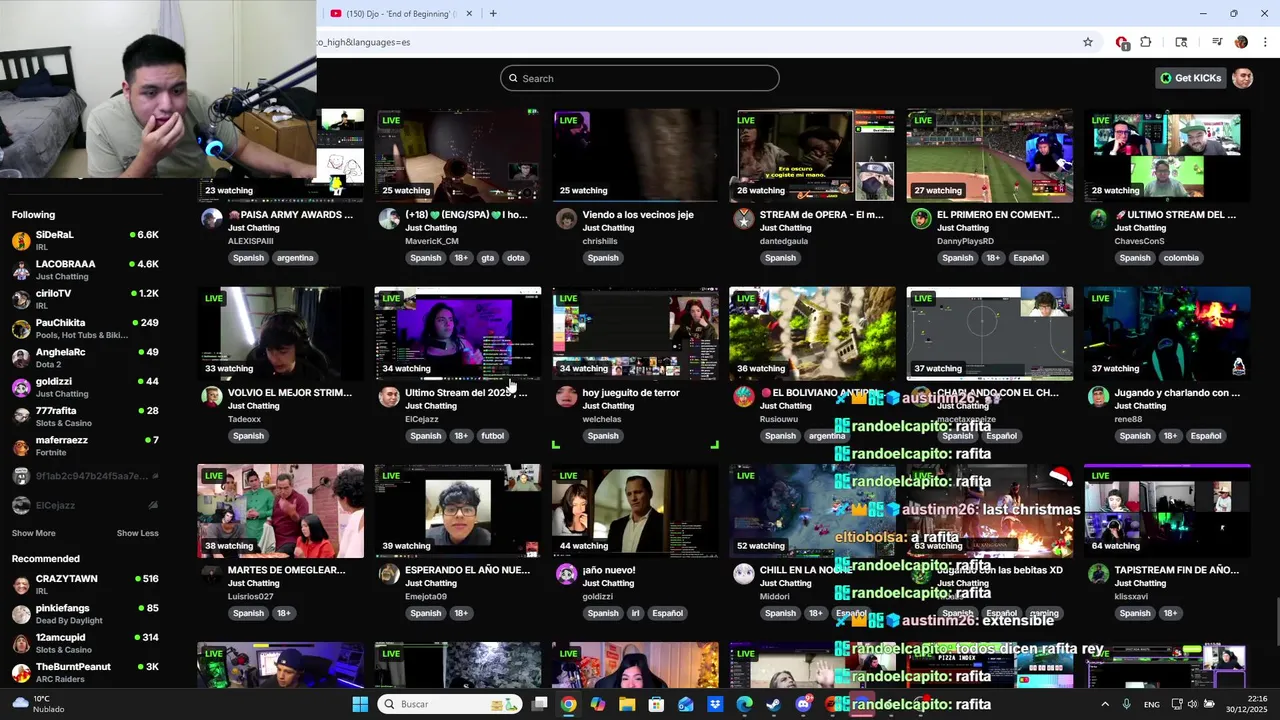The width and height of the screenshot is (1280, 720).
Task: Open 'Viendo a los vecinos jeje' stream thumbnail
Action: (x=635, y=156)
